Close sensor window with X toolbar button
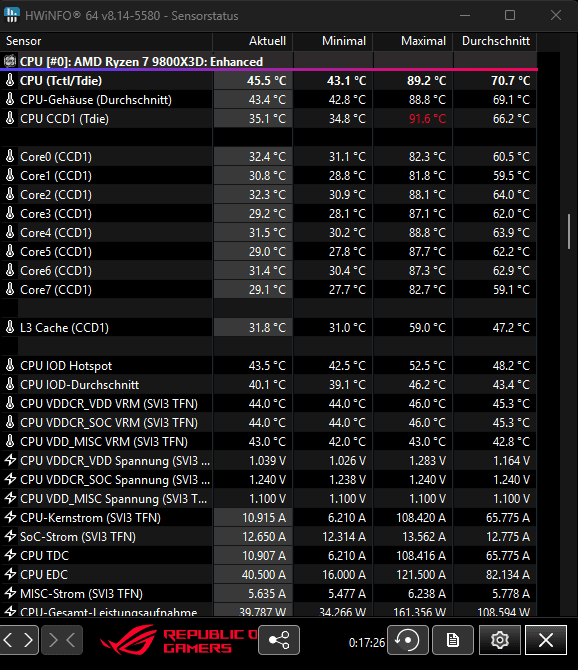 [x=546, y=640]
